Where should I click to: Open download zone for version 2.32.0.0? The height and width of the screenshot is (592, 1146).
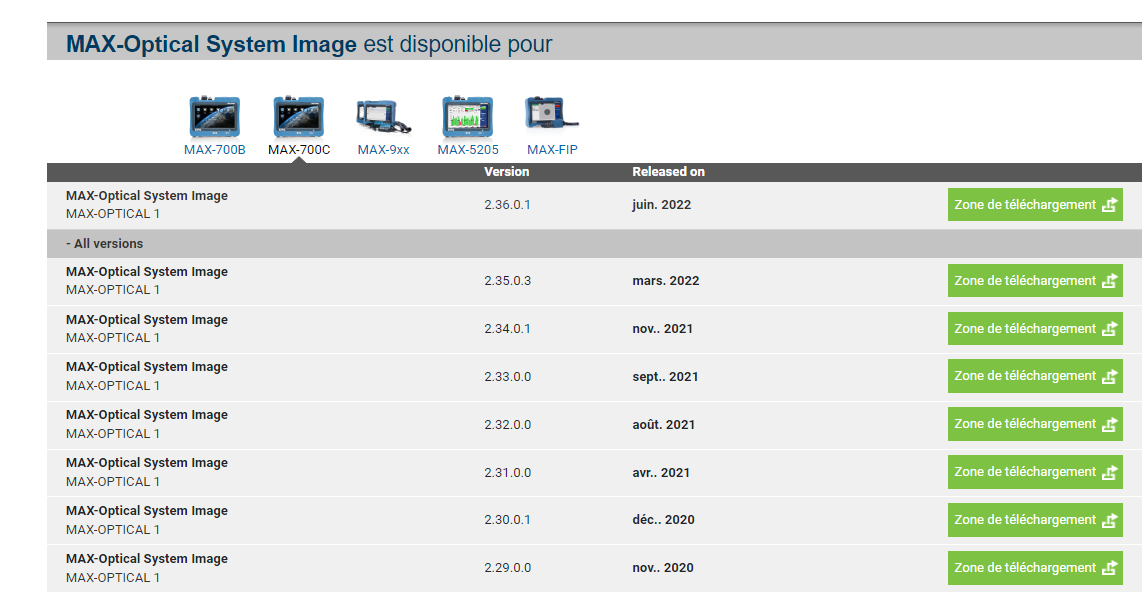click(1035, 424)
